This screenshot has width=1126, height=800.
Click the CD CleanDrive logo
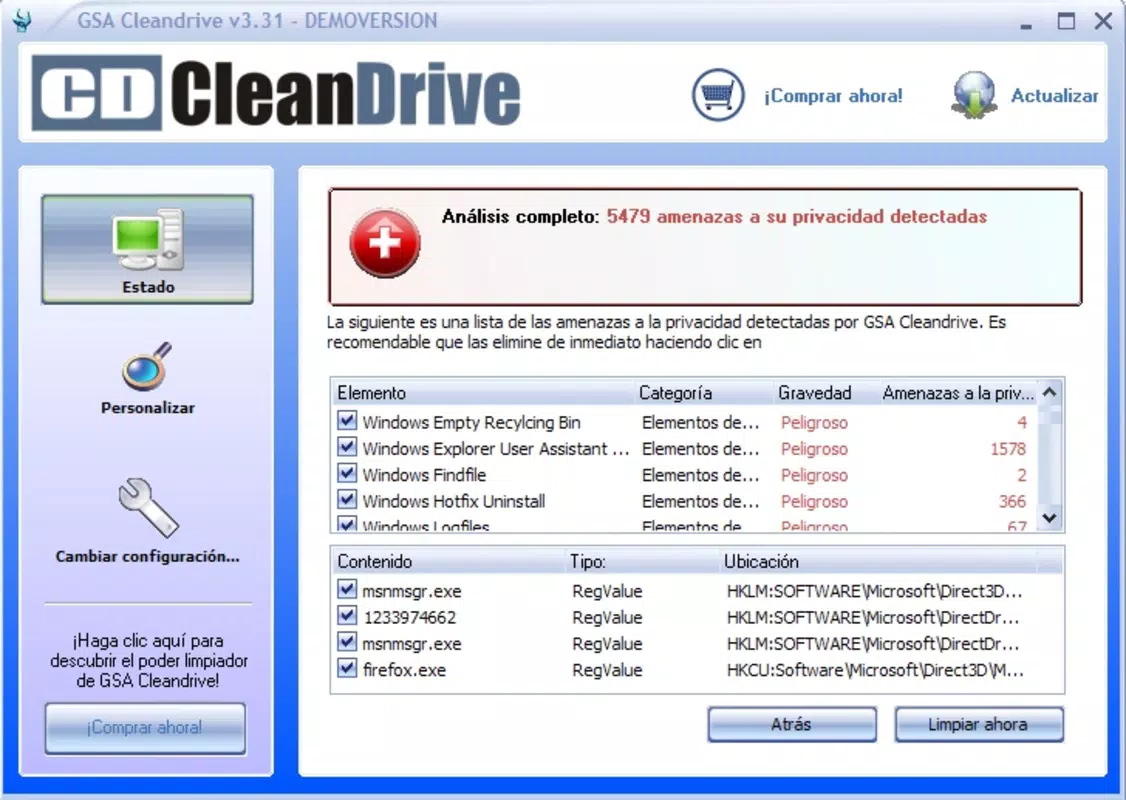point(276,93)
